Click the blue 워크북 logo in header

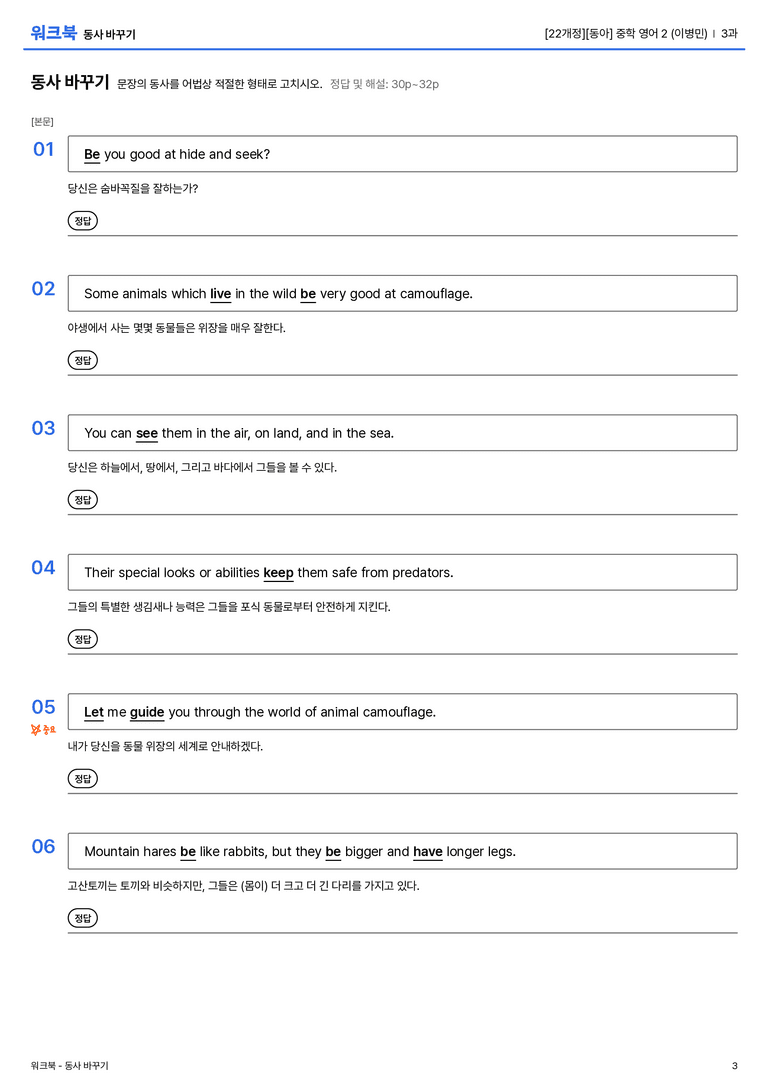(53, 33)
